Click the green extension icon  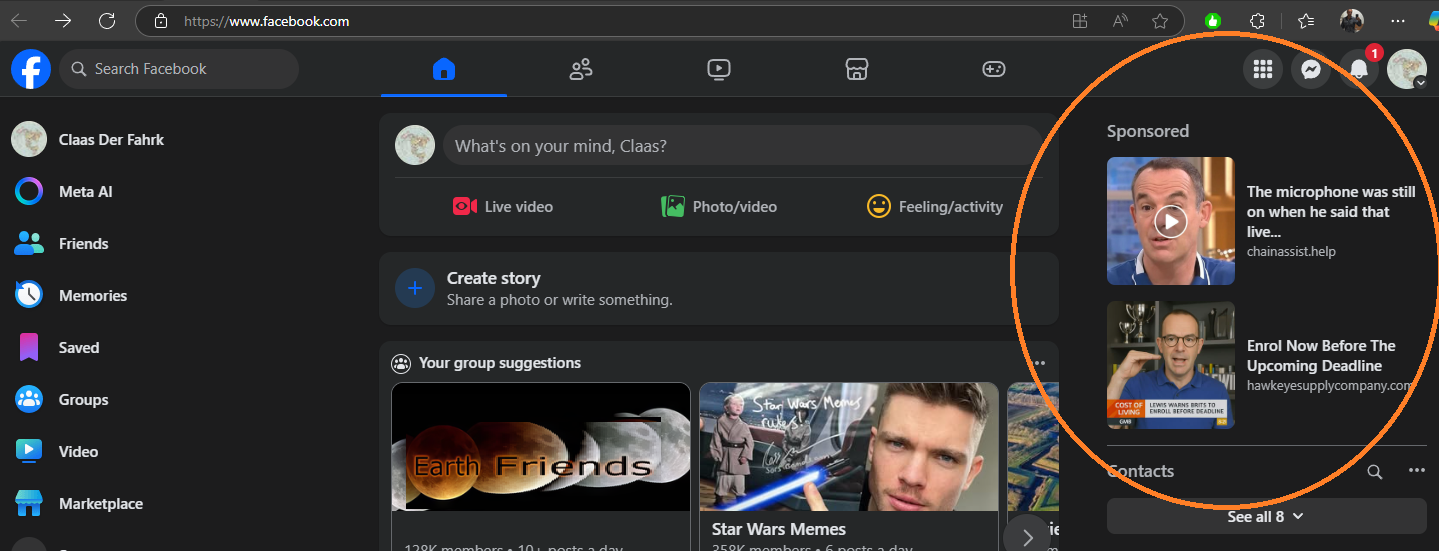(1213, 21)
